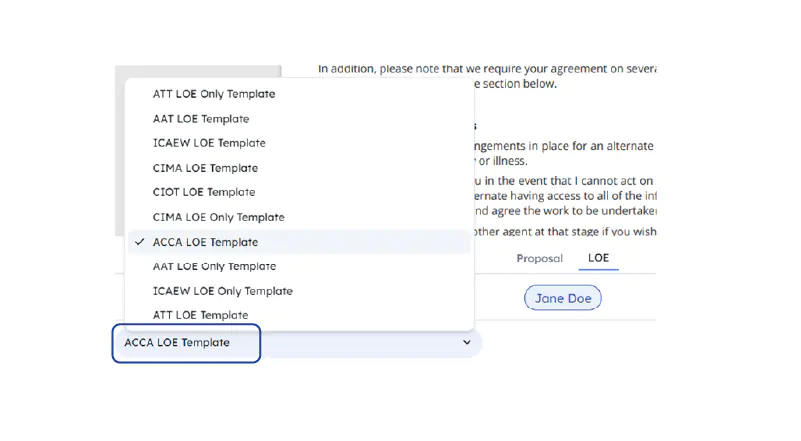Click the checkmark beside ACCA LOE Template
The height and width of the screenshot is (441, 801).
(x=139, y=242)
